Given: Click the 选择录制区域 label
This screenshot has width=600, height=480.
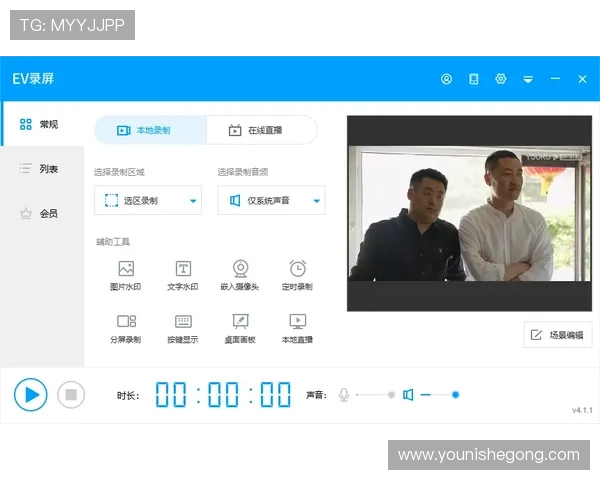Looking at the screenshot, I should [119, 172].
